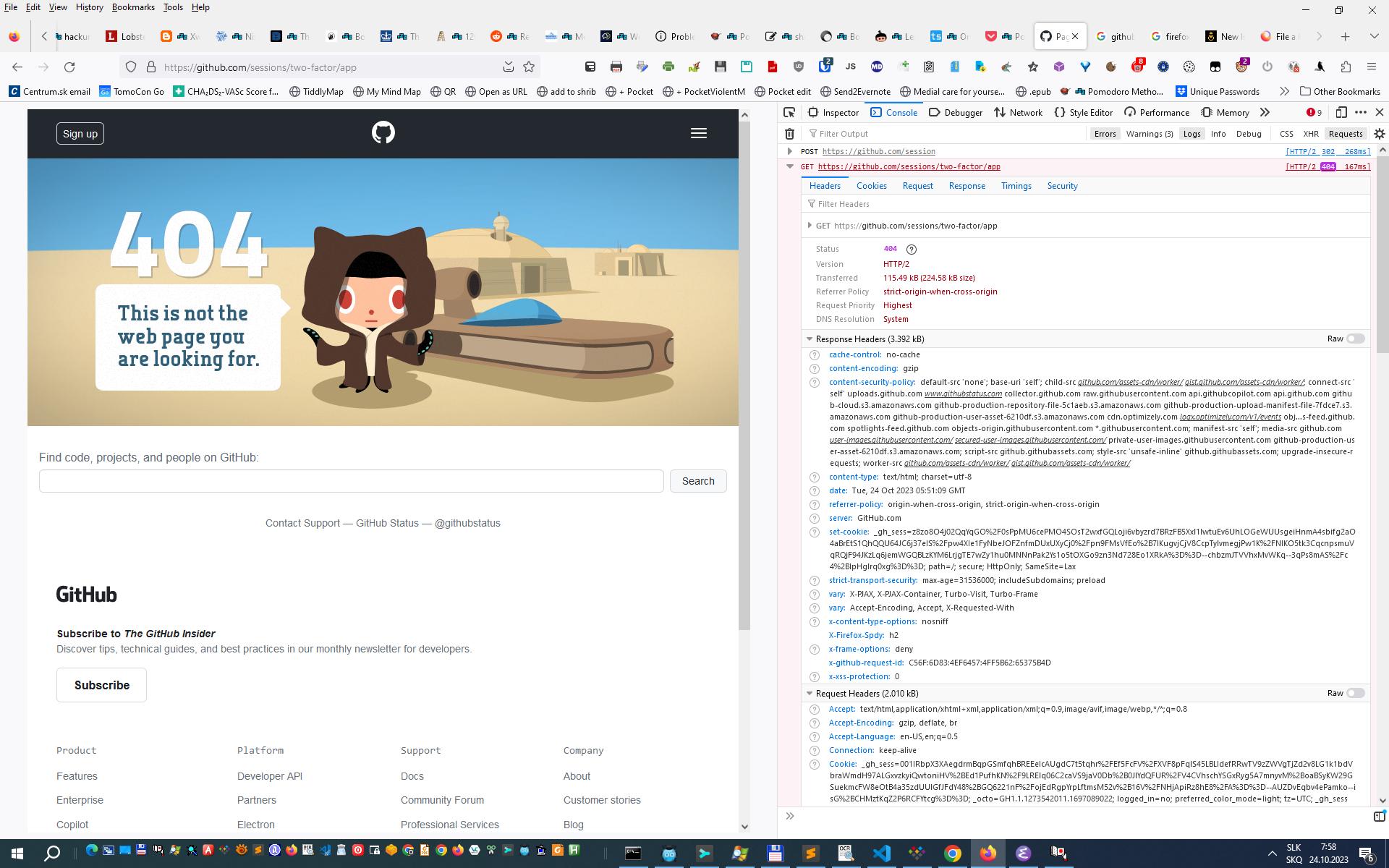1389x868 pixels.
Task: Open the Cookies tab of request
Action: pyautogui.click(x=871, y=186)
